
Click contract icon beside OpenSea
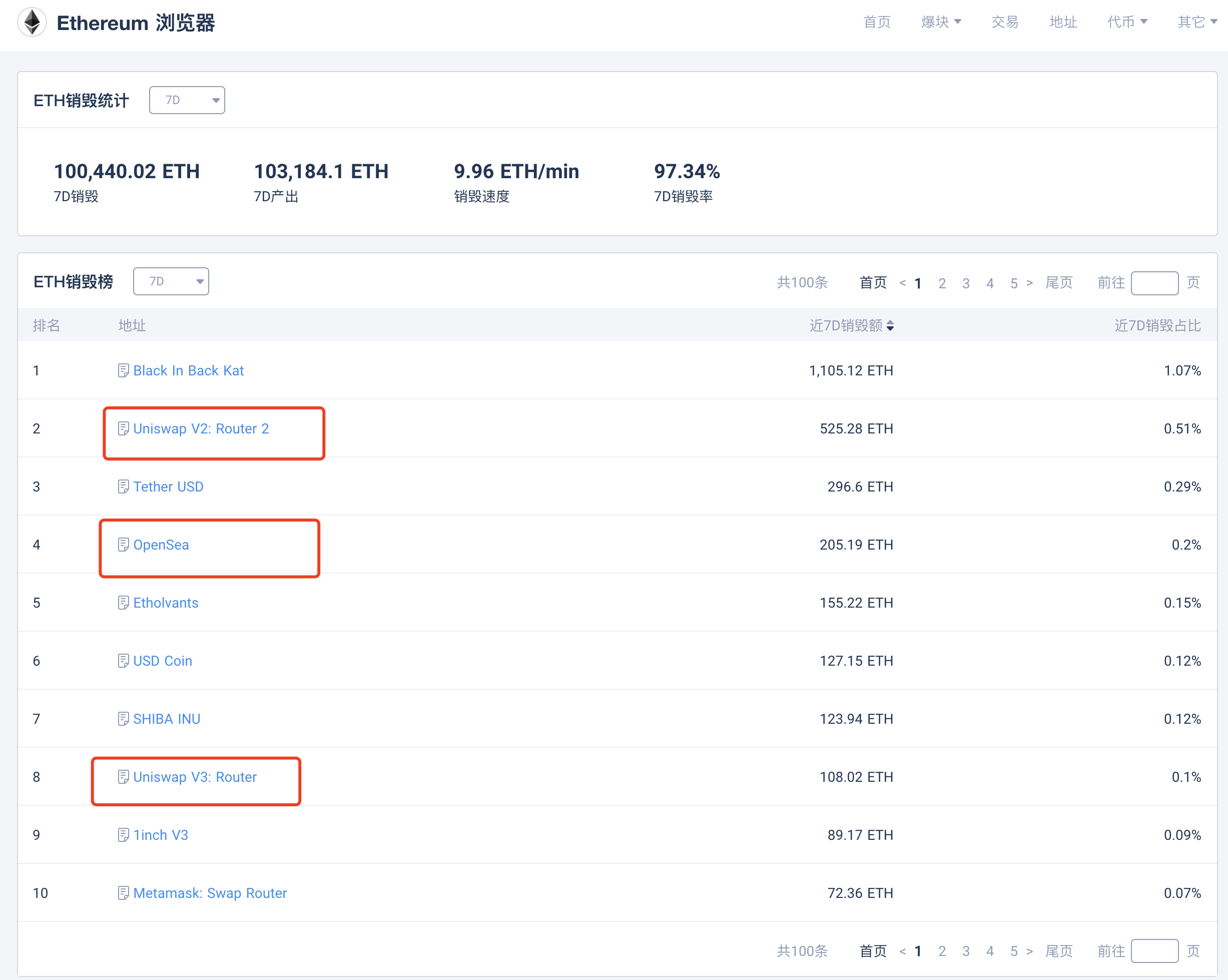(x=123, y=545)
